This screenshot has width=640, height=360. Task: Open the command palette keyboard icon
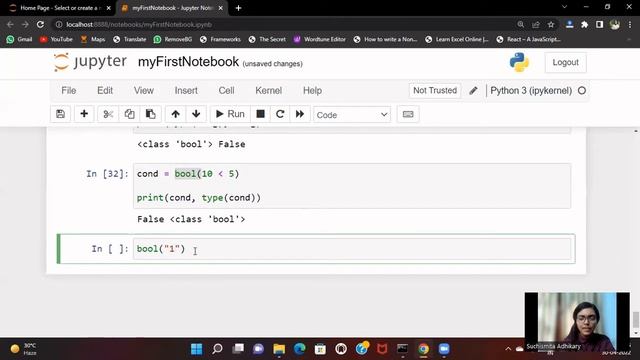coord(408,114)
